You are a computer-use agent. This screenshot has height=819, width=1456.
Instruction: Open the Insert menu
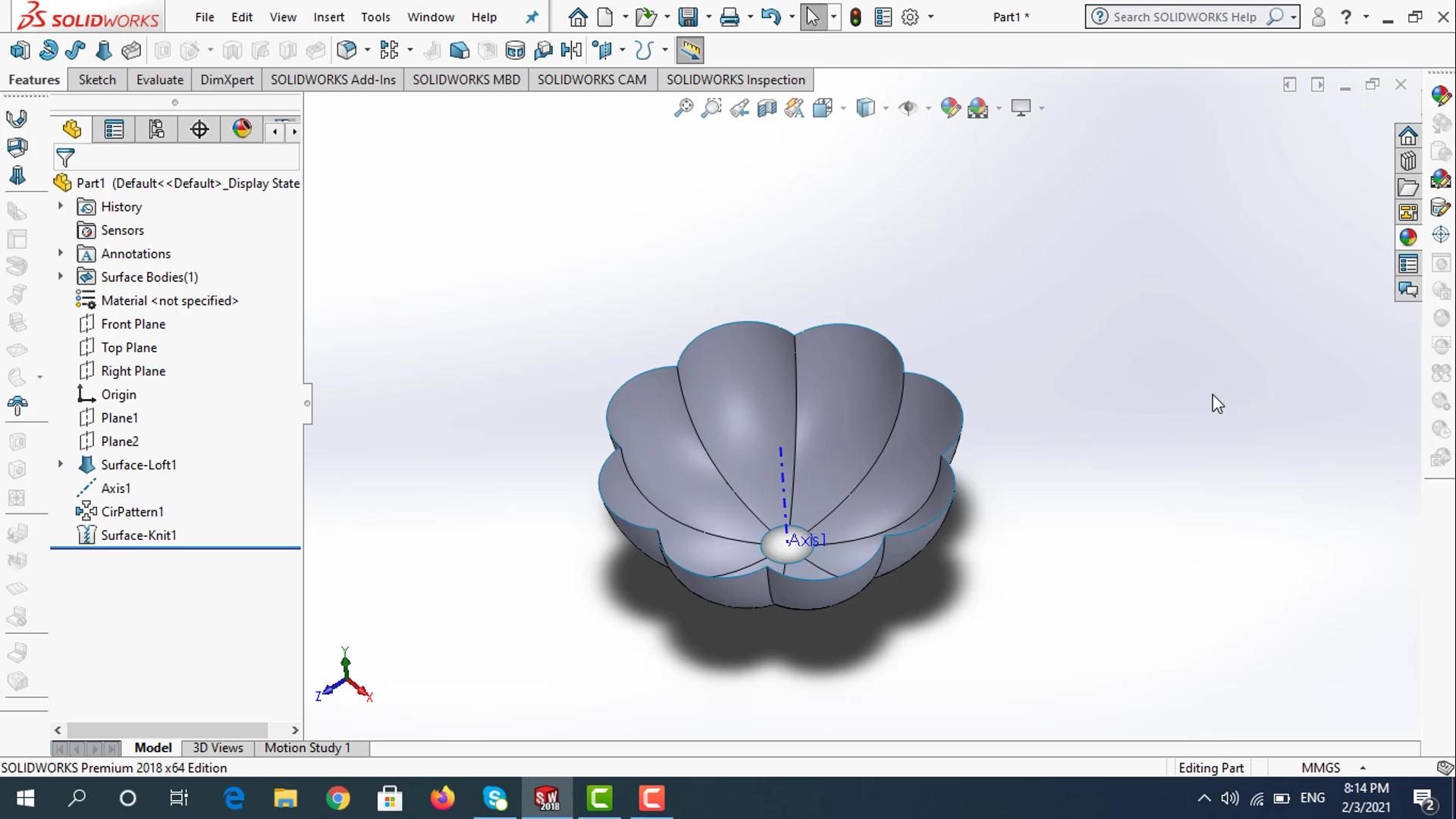coord(328,17)
